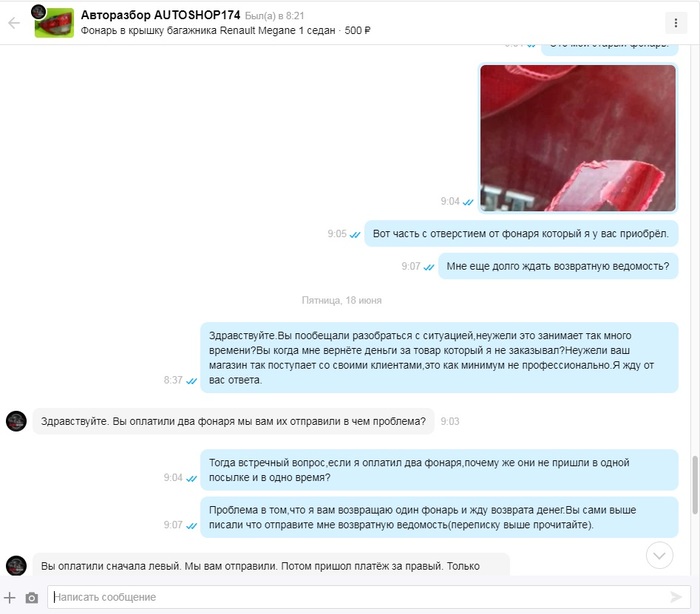Click the listing thumbnail in the header

click(54, 23)
